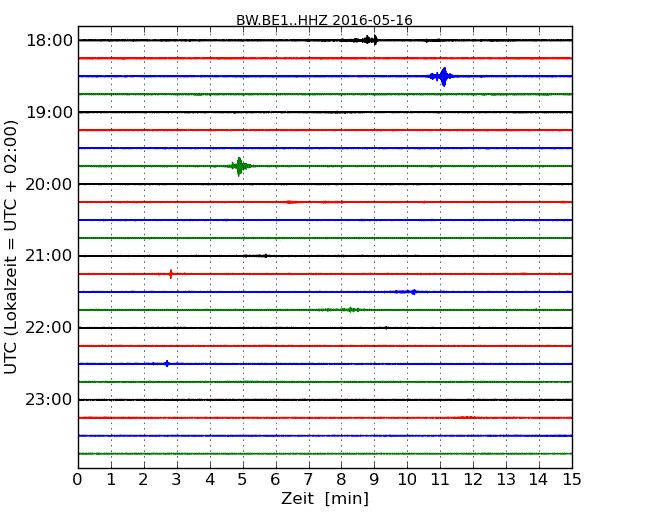Viewport: 650px width, 520px height.
Task: Click the x-axis tick label 14
Action: tap(538, 480)
